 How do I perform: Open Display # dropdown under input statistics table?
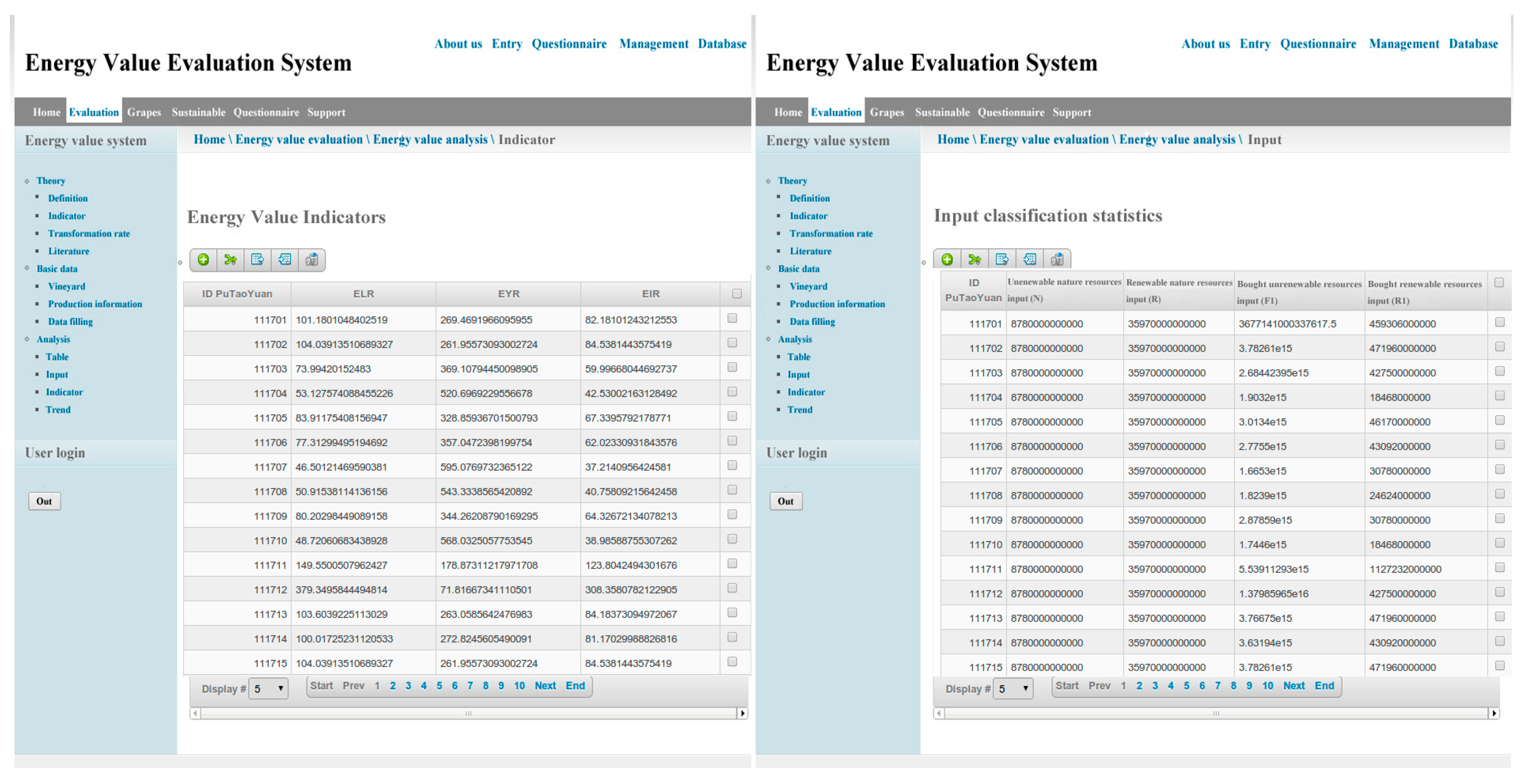[1013, 688]
